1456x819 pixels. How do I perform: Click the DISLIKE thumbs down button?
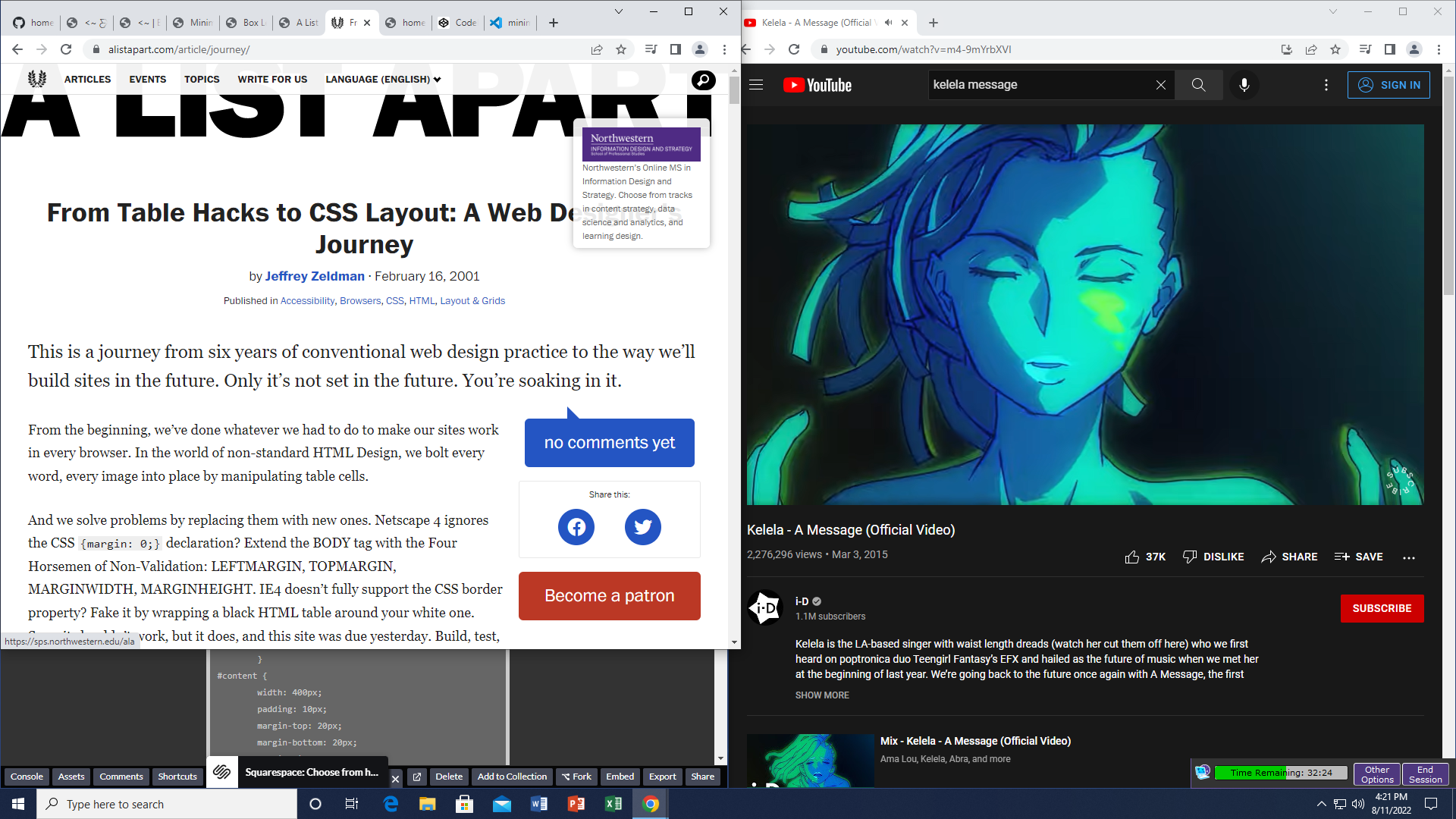click(1213, 557)
